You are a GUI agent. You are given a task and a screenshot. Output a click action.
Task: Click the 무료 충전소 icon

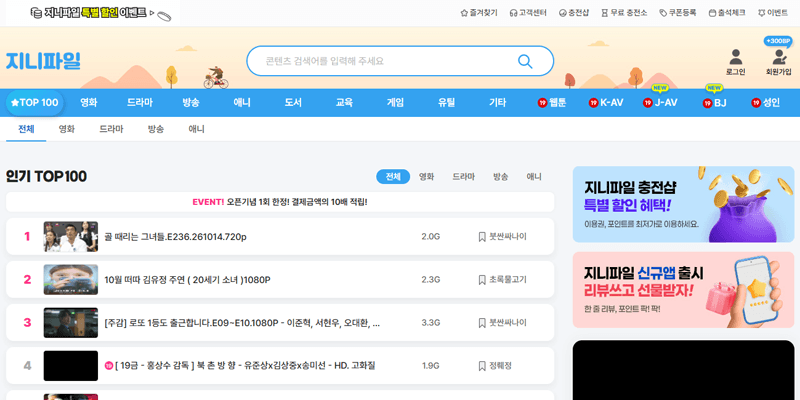(x=605, y=13)
